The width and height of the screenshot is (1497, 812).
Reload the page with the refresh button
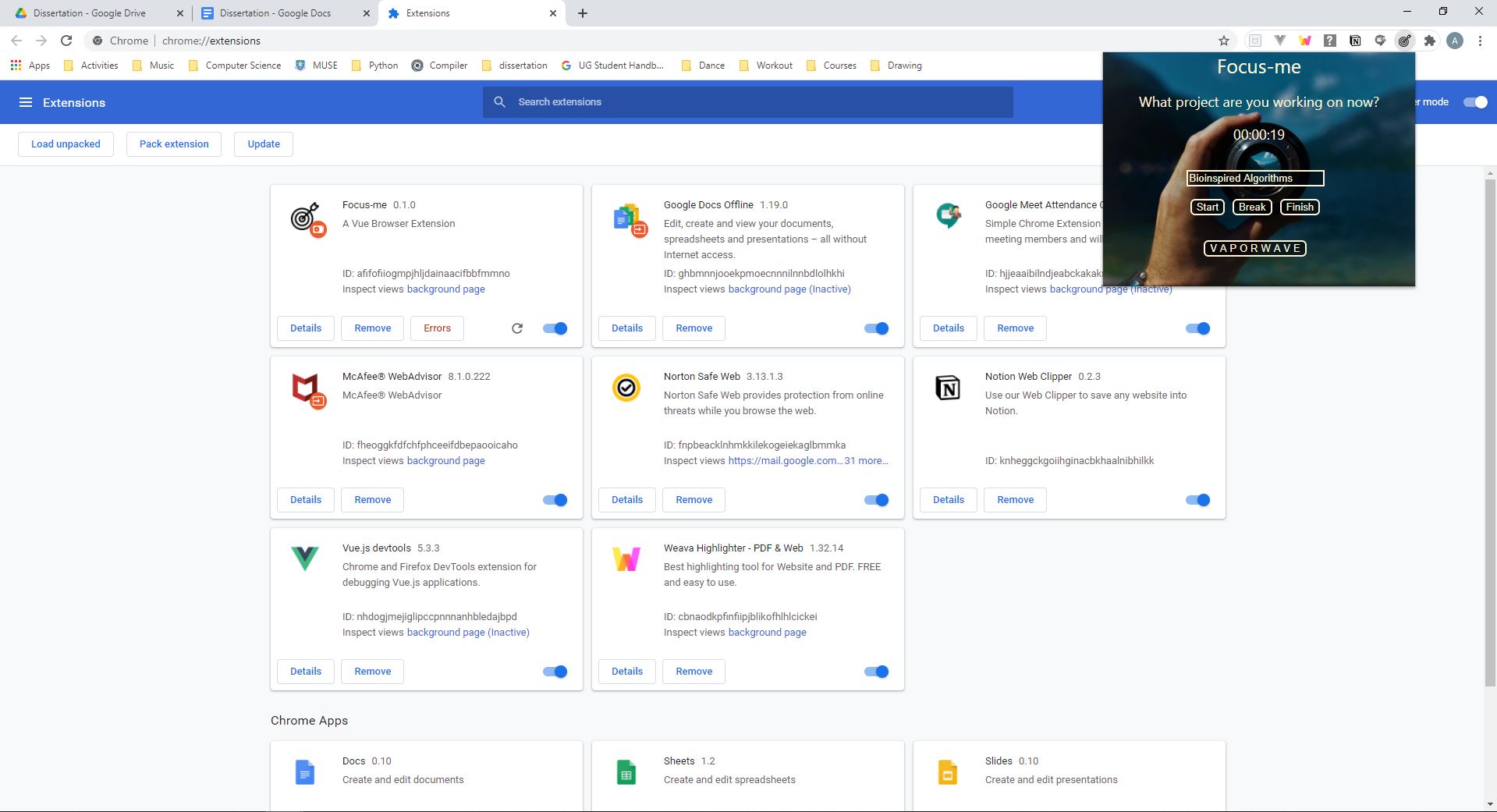click(66, 41)
